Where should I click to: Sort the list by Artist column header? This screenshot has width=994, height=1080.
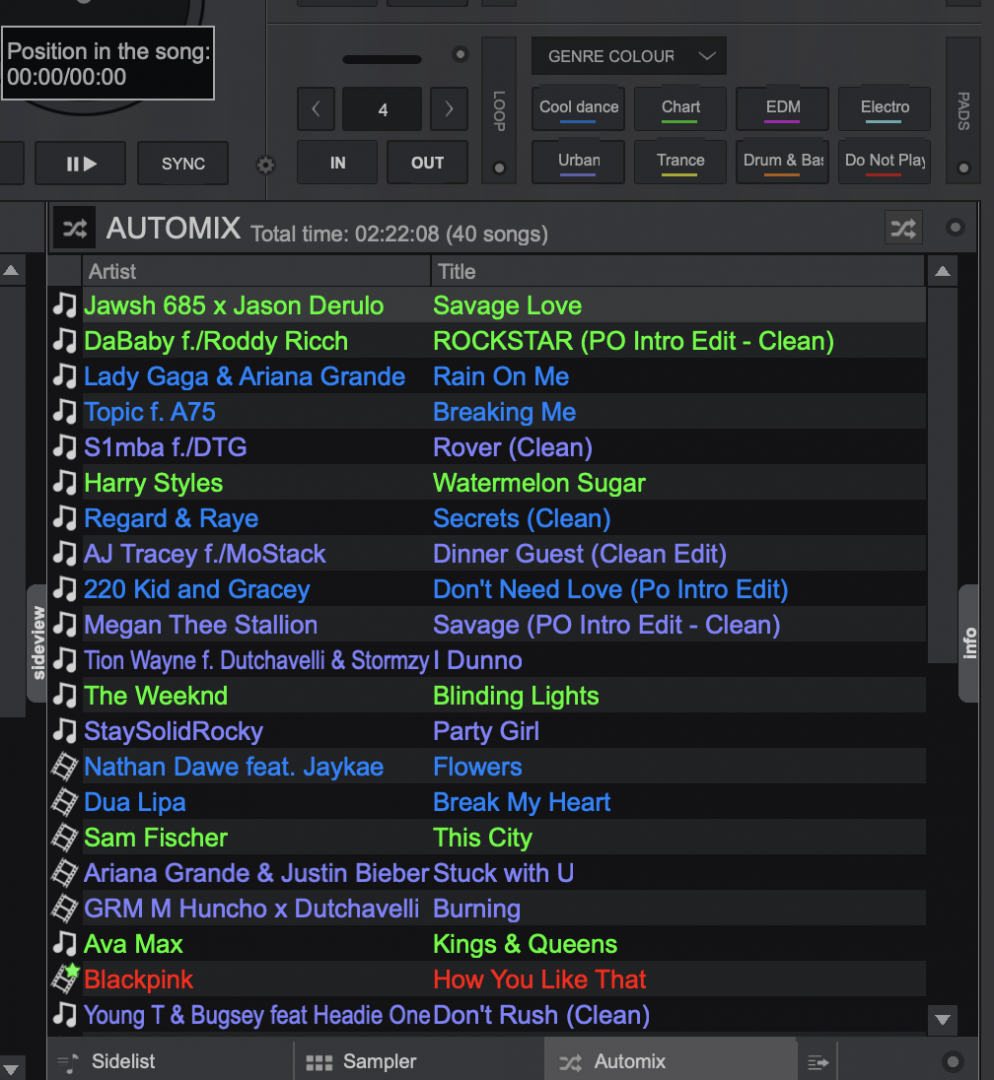click(256, 271)
